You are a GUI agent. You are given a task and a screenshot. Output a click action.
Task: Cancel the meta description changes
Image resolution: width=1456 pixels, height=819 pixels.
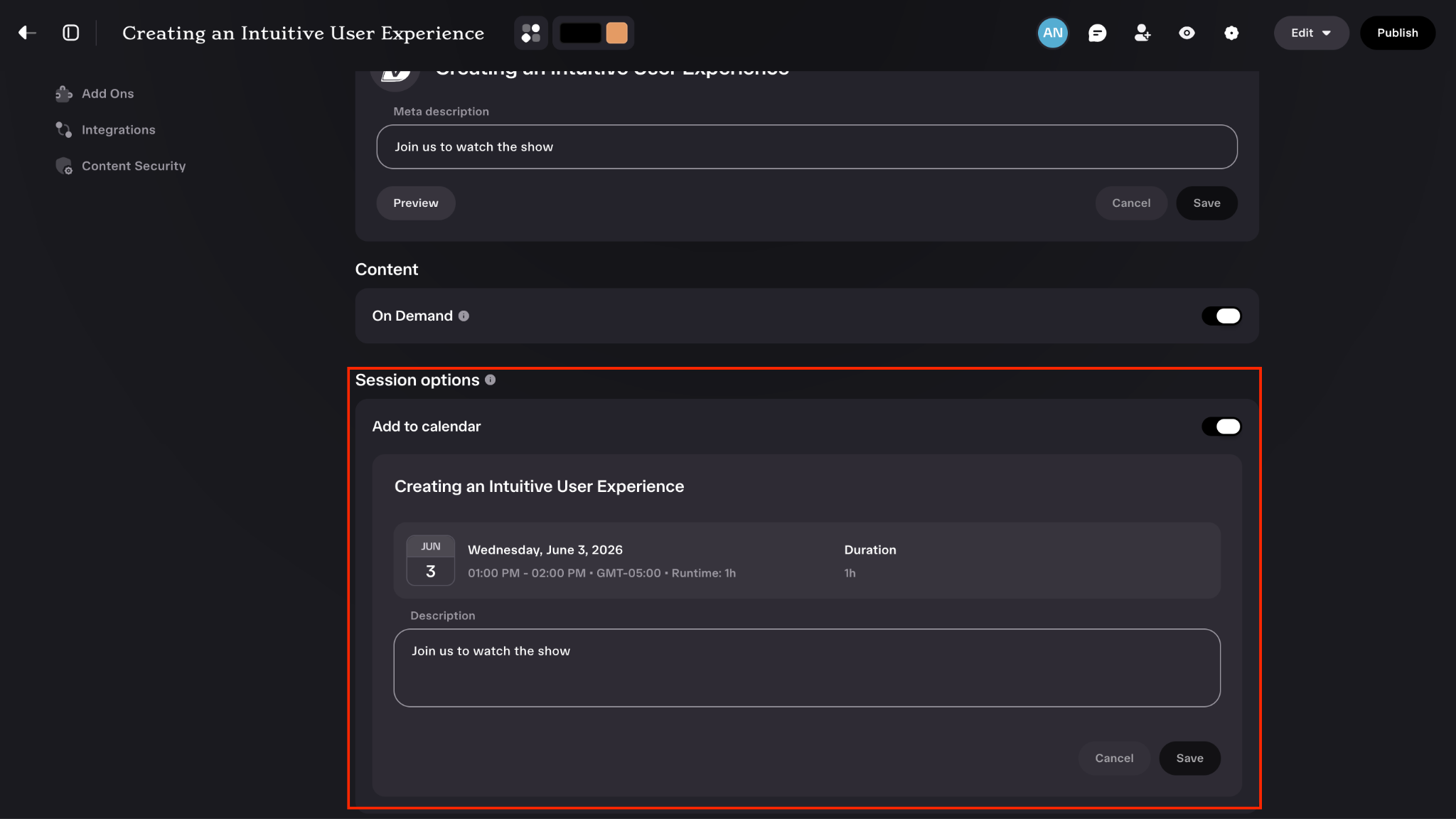[1131, 203]
